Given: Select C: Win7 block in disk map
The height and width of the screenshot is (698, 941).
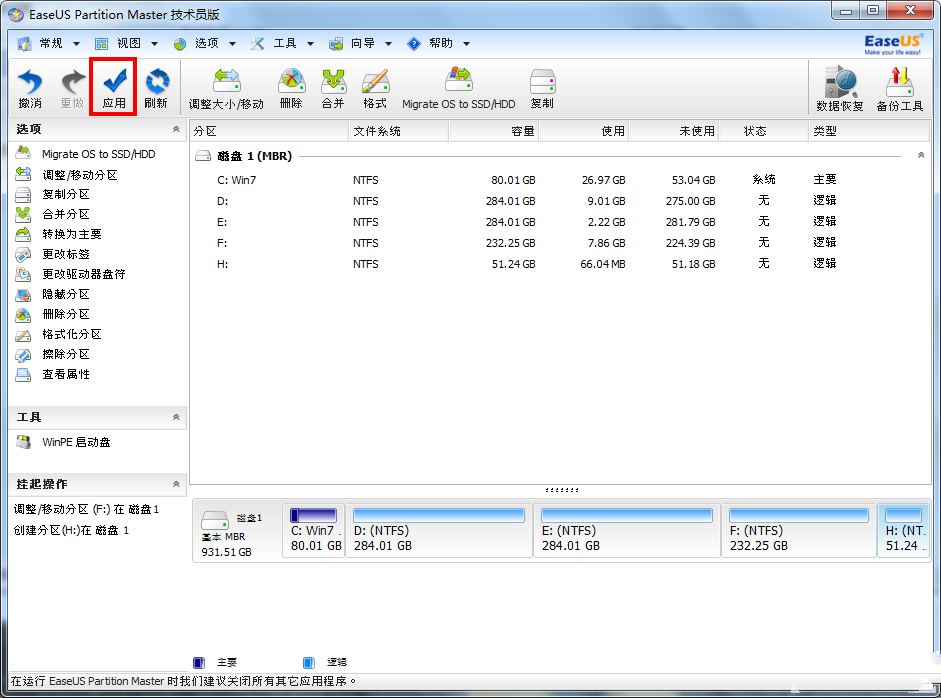Looking at the screenshot, I should pos(314,531).
